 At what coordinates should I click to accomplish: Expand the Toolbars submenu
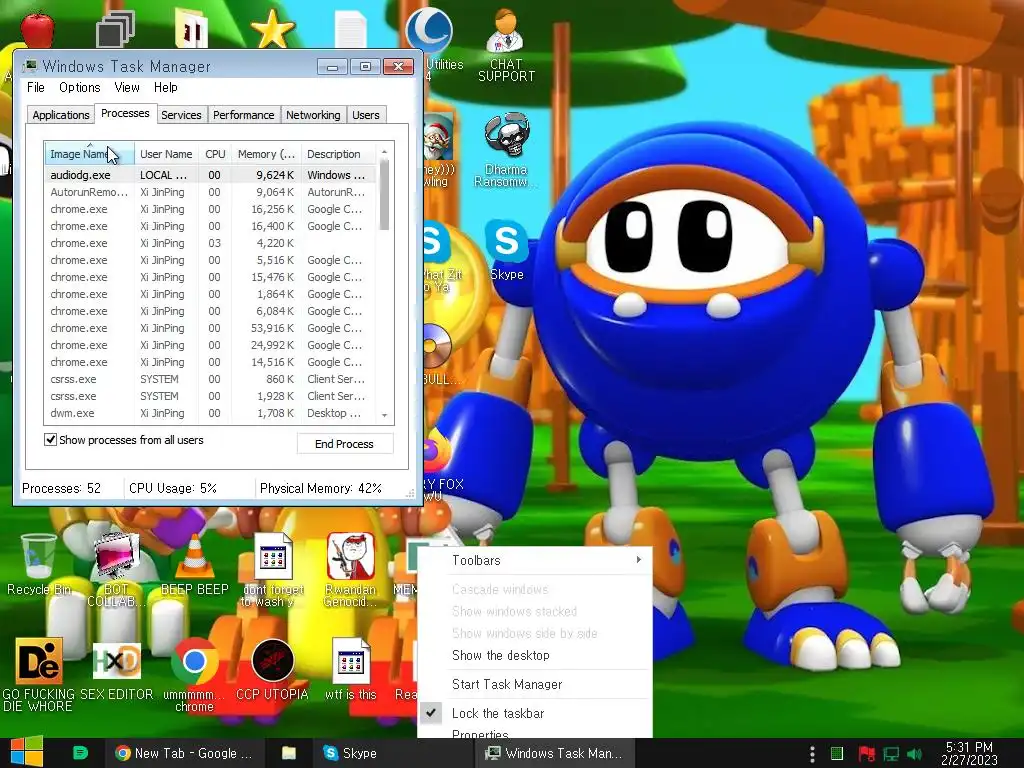(x=534, y=560)
